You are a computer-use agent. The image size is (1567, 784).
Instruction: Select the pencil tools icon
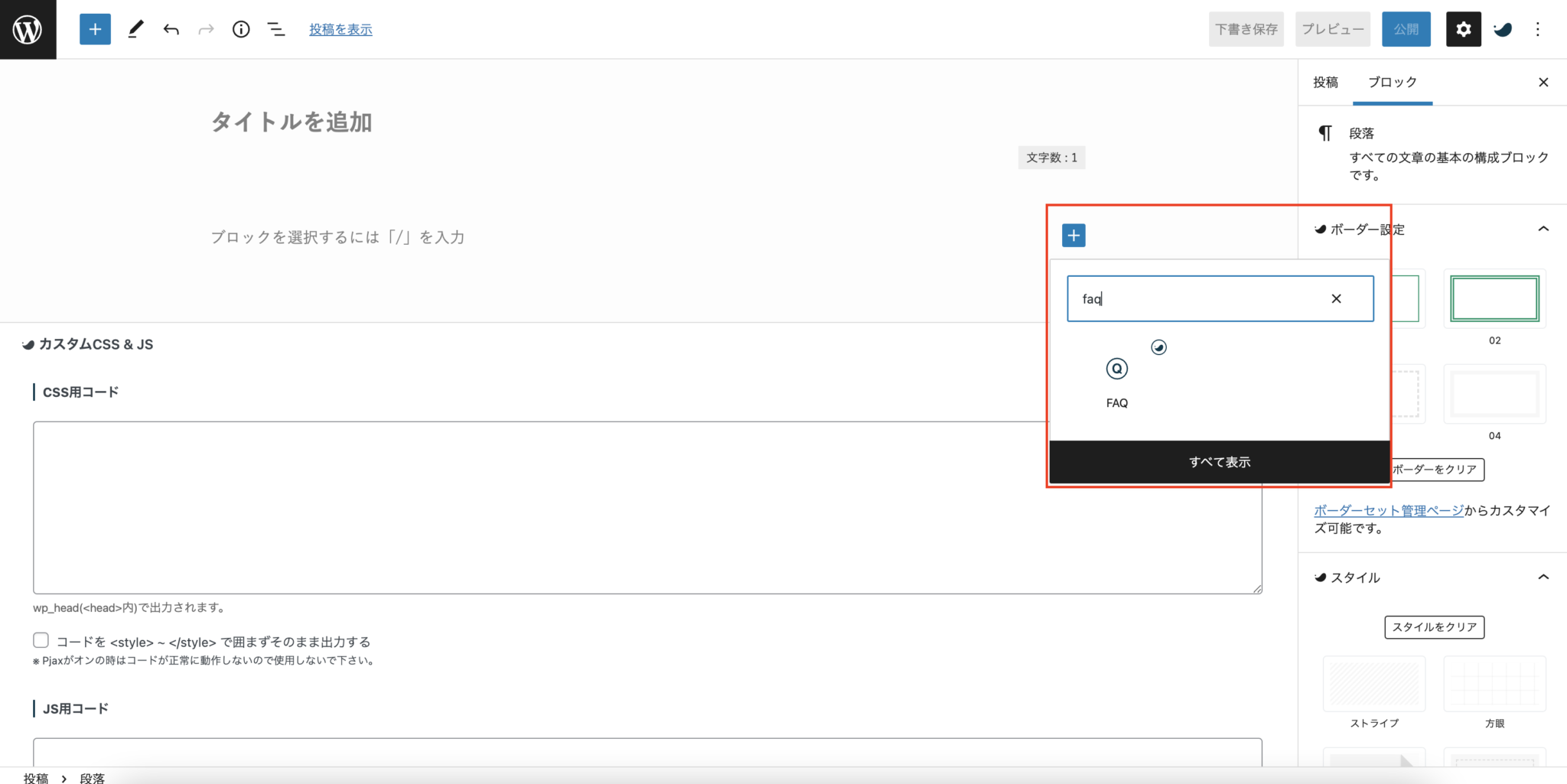click(135, 29)
